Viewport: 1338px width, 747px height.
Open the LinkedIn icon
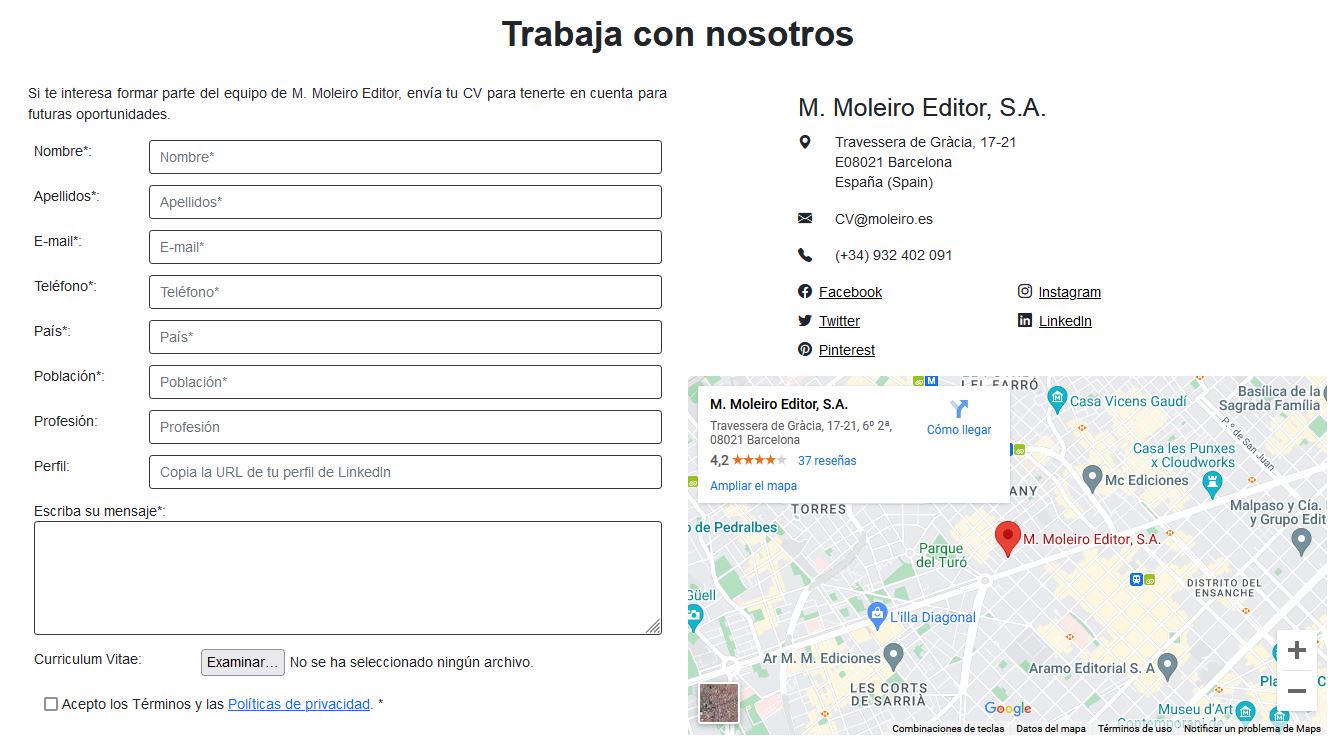pyautogui.click(x=1025, y=320)
